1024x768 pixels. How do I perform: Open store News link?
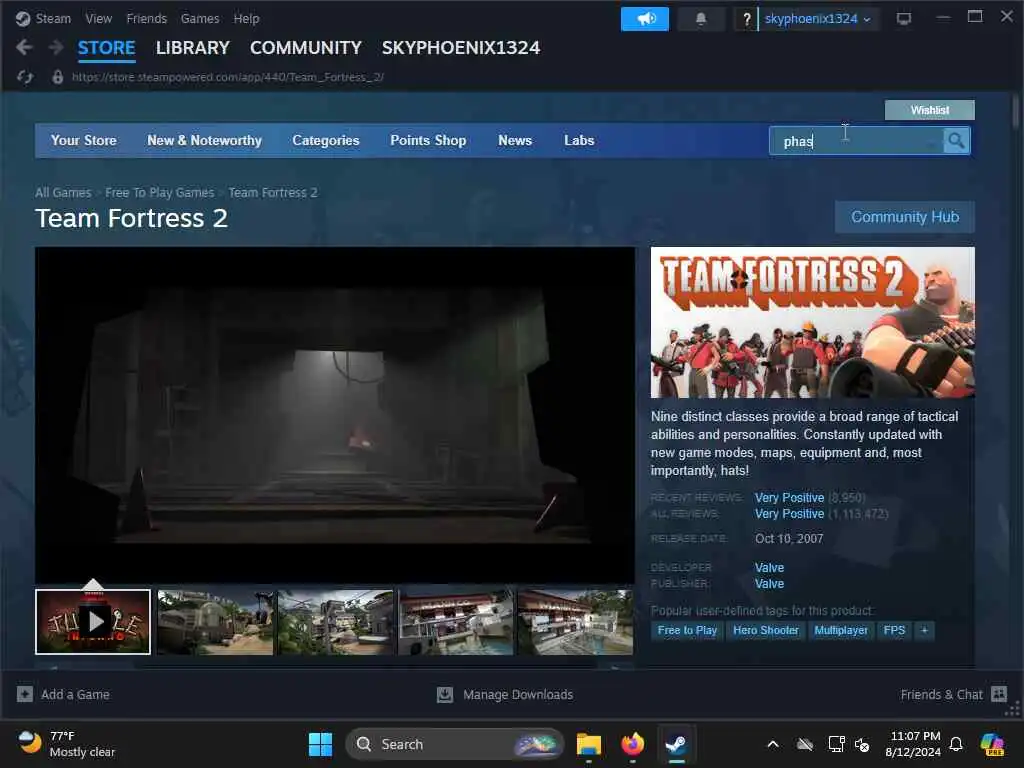[515, 140]
